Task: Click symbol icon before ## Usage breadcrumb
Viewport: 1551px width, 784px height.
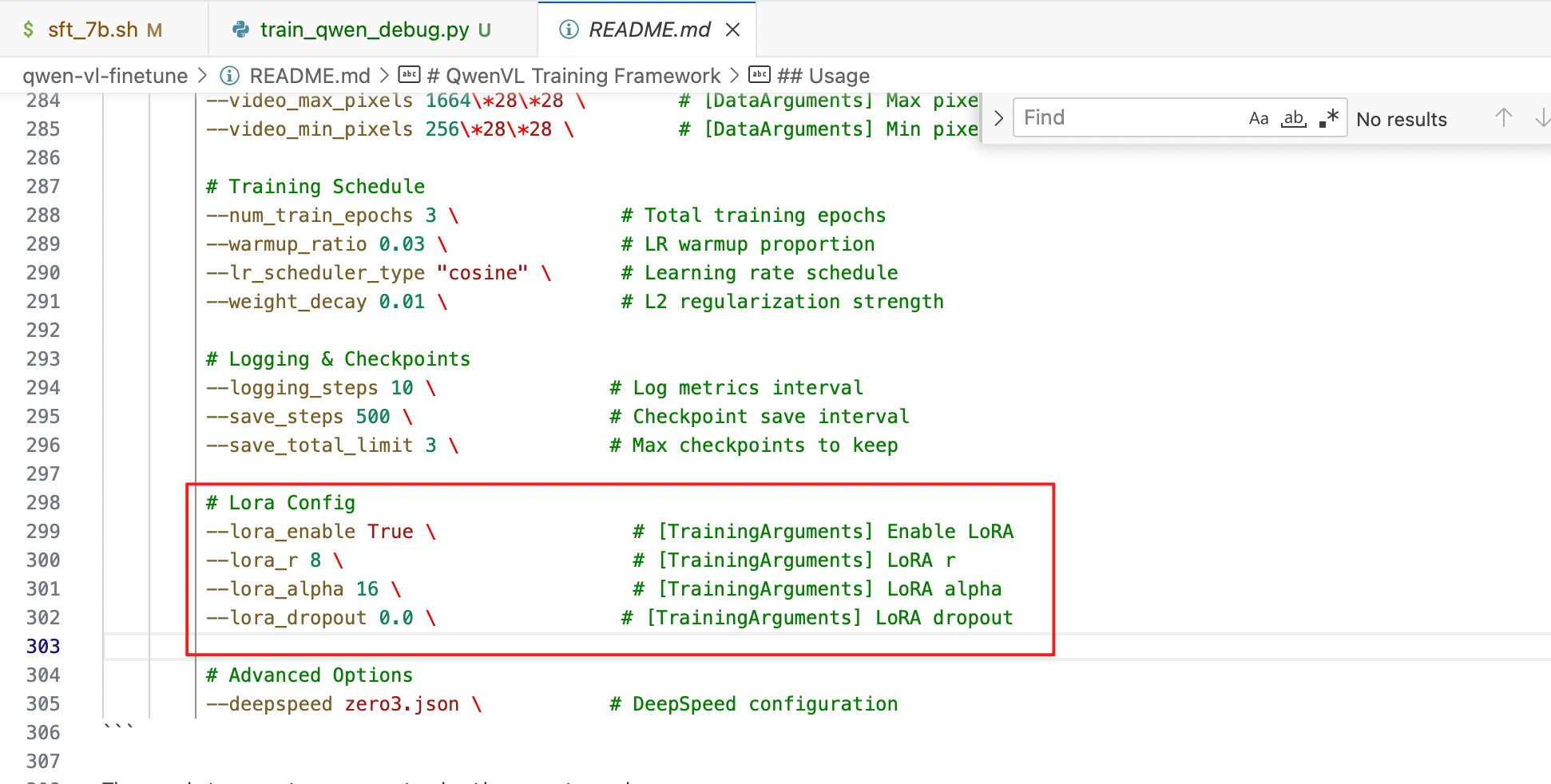Action: point(760,75)
